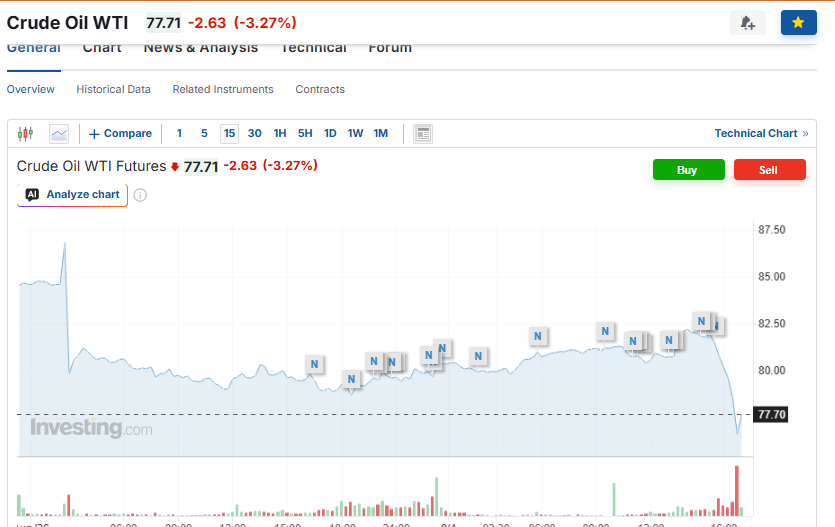This screenshot has width=835, height=527.
Task: Select the Related Instruments sub-tab
Action: pos(223,89)
